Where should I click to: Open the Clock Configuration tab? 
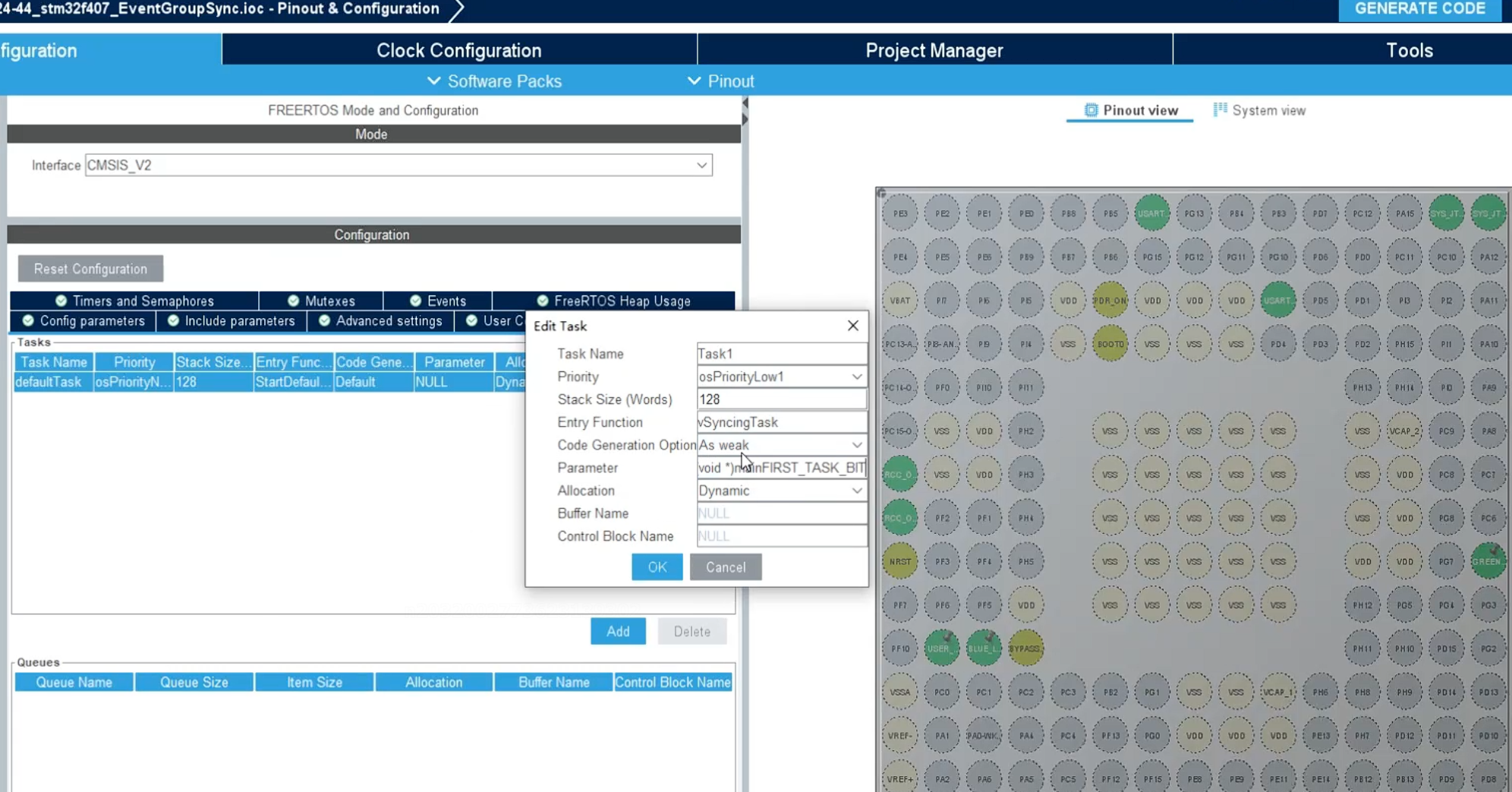coord(459,50)
